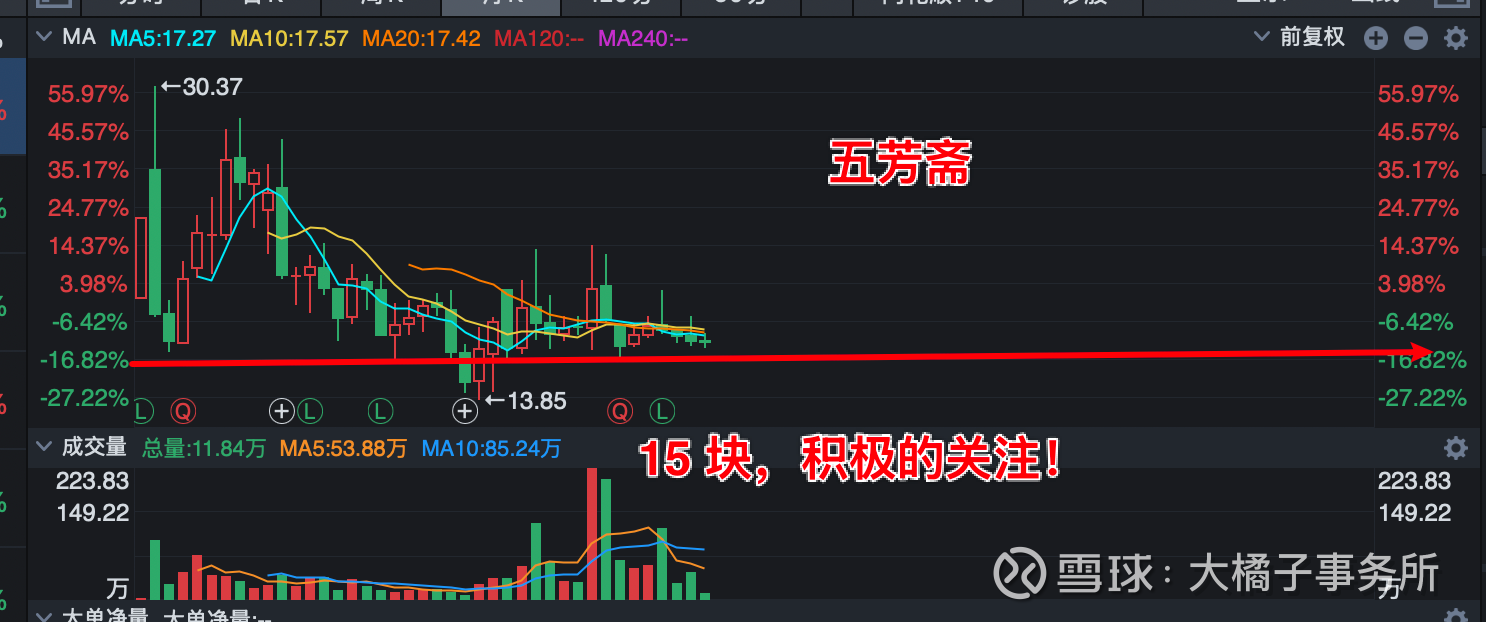
Task: Open MA indicator settings gear
Action: 1456,39
